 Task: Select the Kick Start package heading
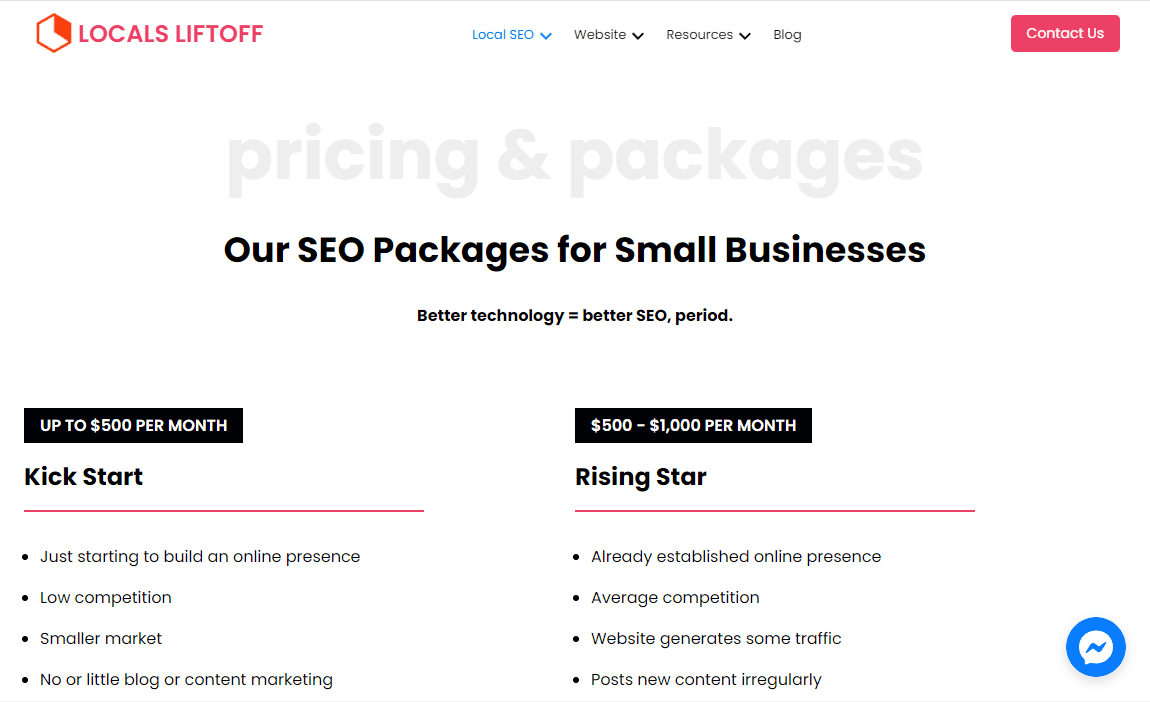tap(83, 477)
